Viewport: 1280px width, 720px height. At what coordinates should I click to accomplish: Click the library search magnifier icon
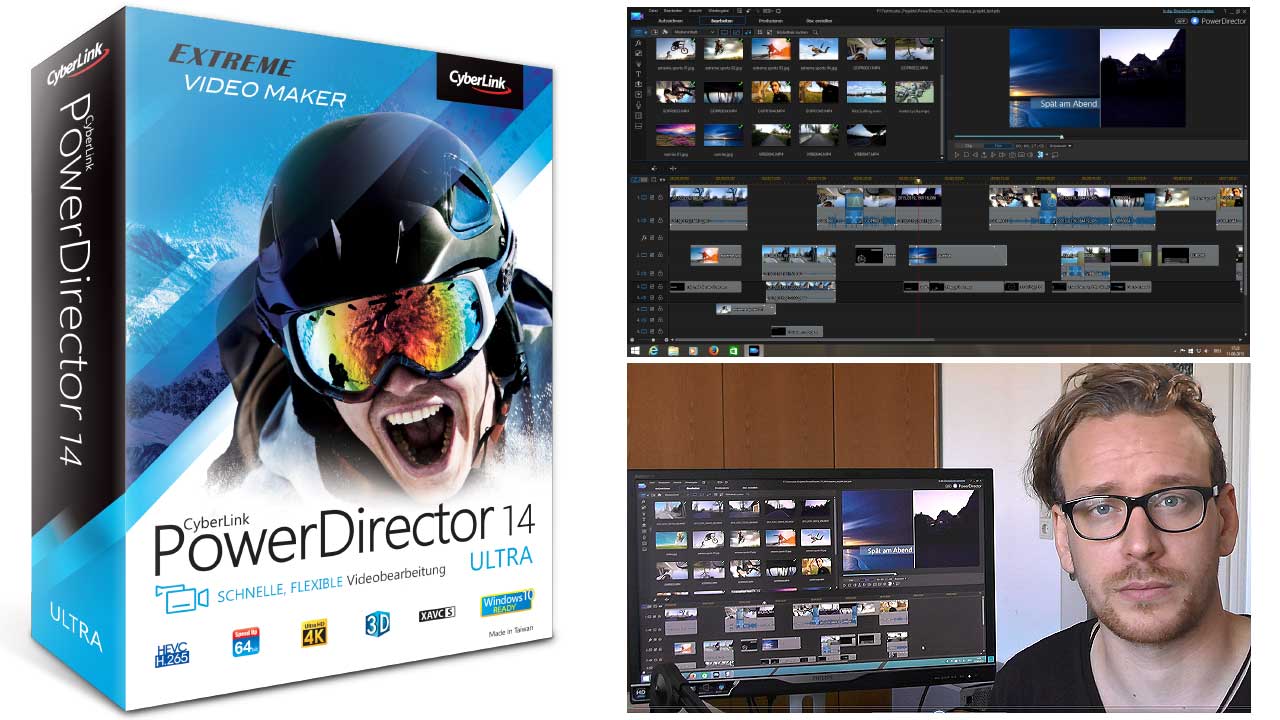pos(815,32)
